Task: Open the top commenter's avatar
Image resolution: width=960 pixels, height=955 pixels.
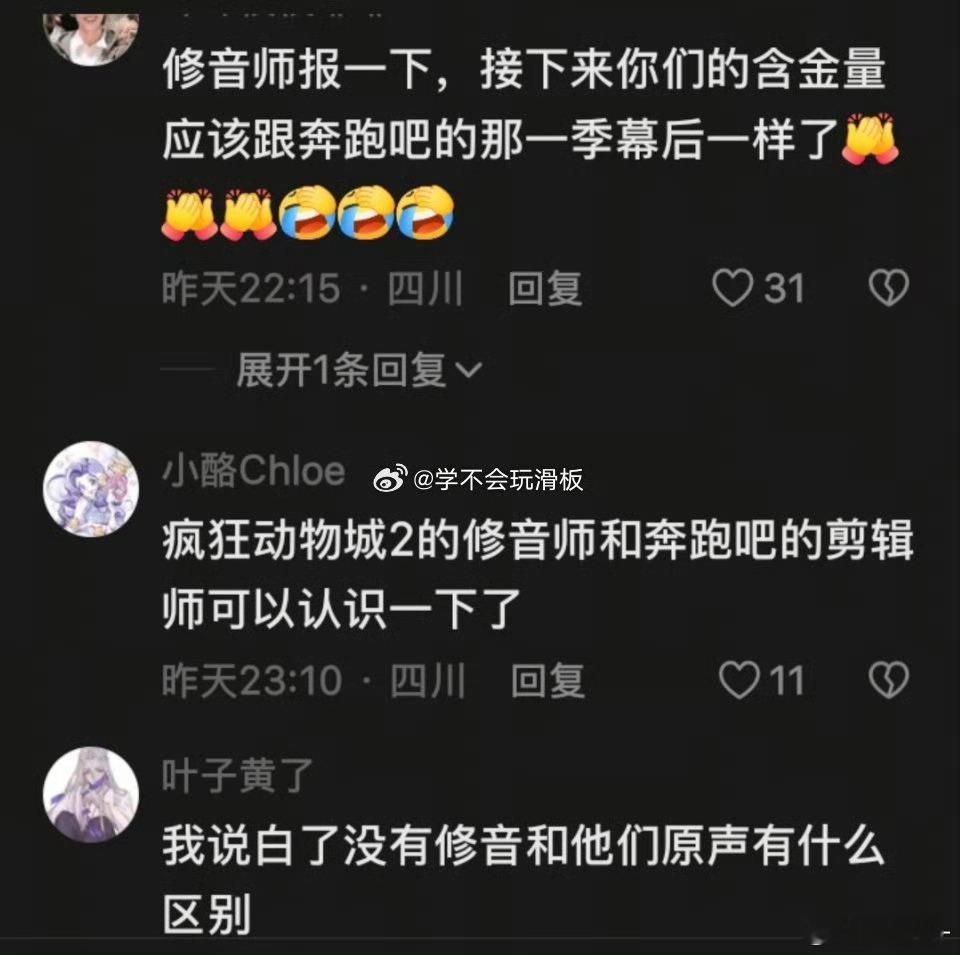Action: 91,38
